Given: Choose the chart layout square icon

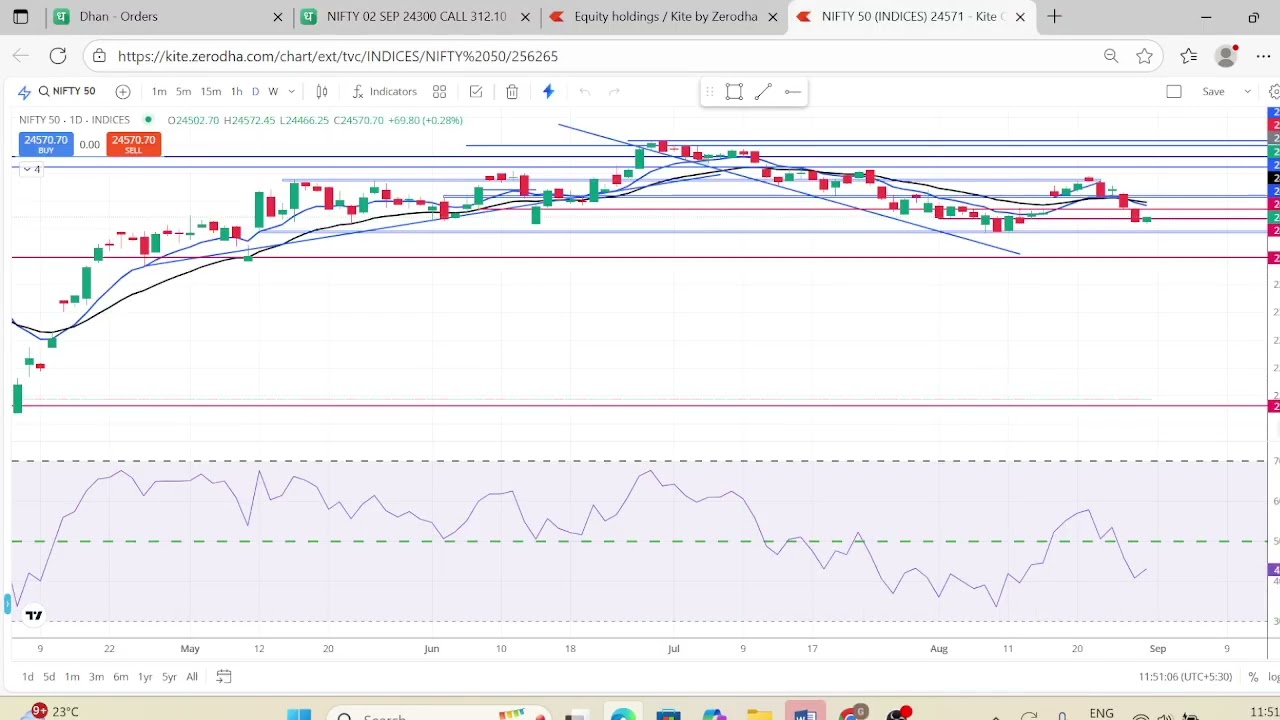Looking at the screenshot, I should pos(1174,92).
